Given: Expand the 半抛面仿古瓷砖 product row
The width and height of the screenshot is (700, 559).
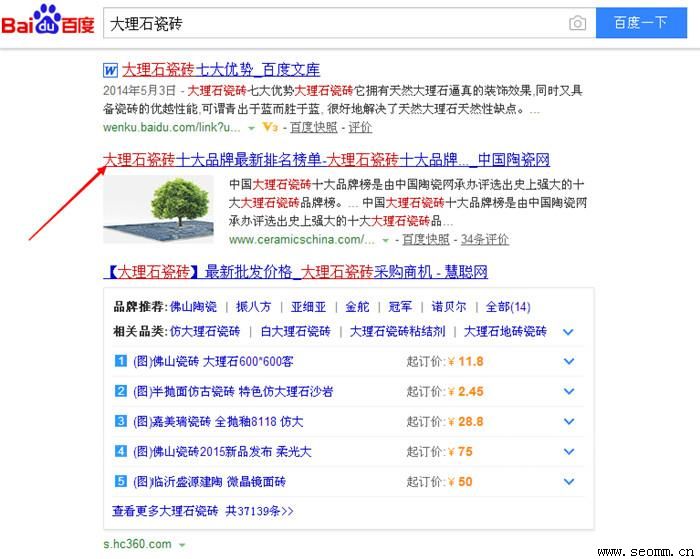Looking at the screenshot, I should tap(569, 392).
